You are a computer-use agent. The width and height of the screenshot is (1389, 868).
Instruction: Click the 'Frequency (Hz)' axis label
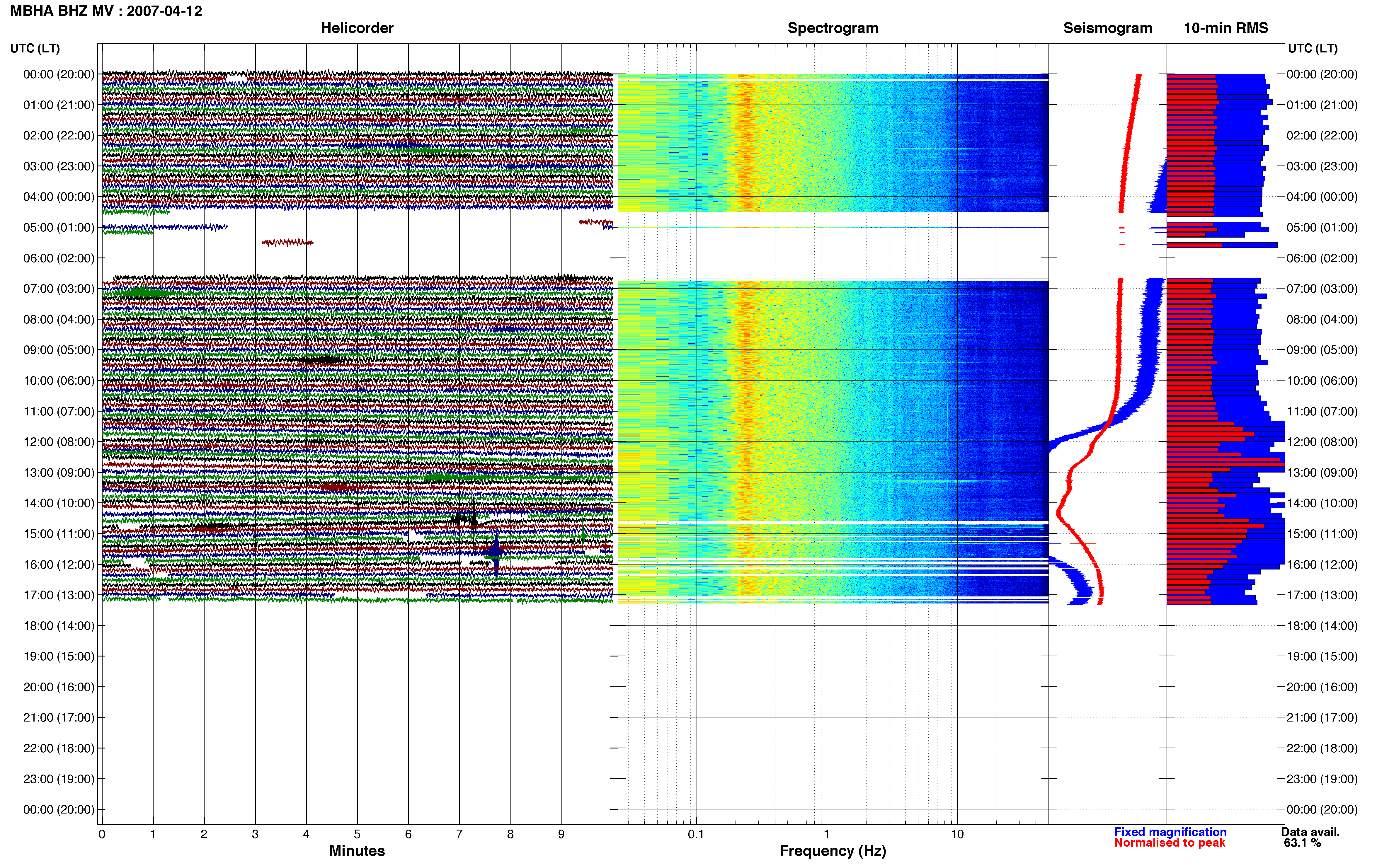coord(833,851)
